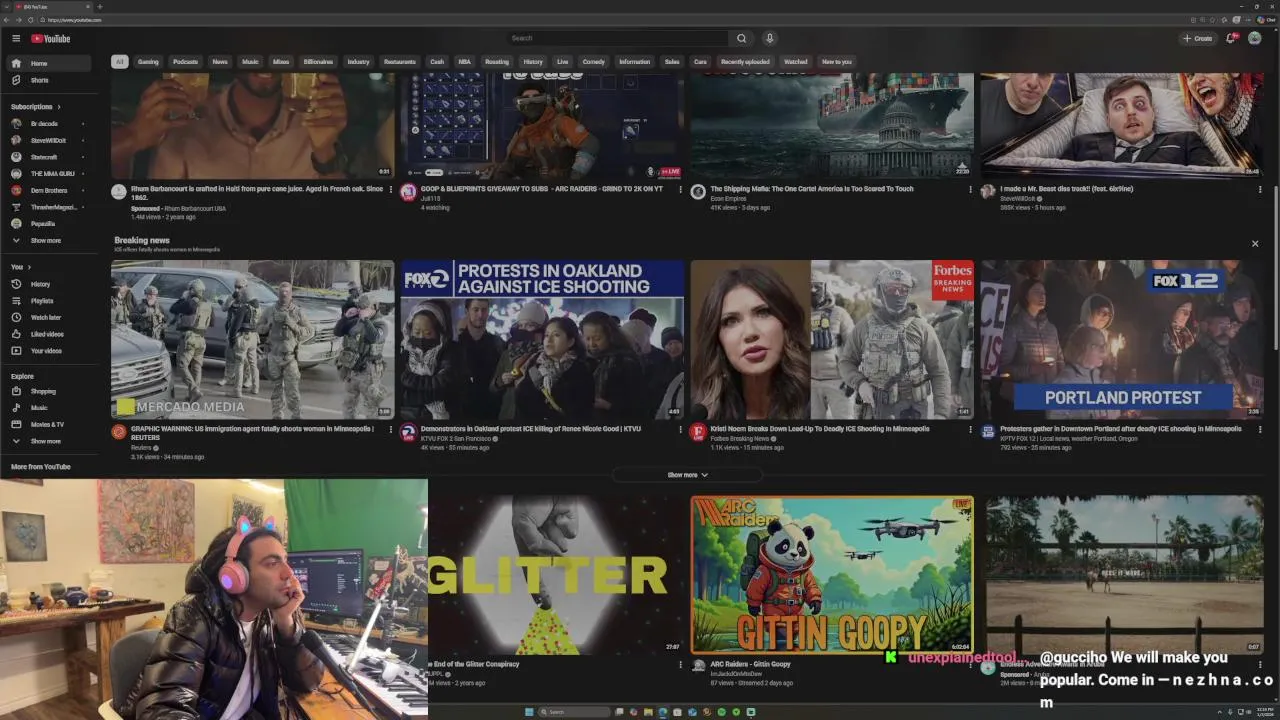Image resolution: width=1280 pixels, height=720 pixels.
Task: Select the All filter chip
Action: click(119, 62)
